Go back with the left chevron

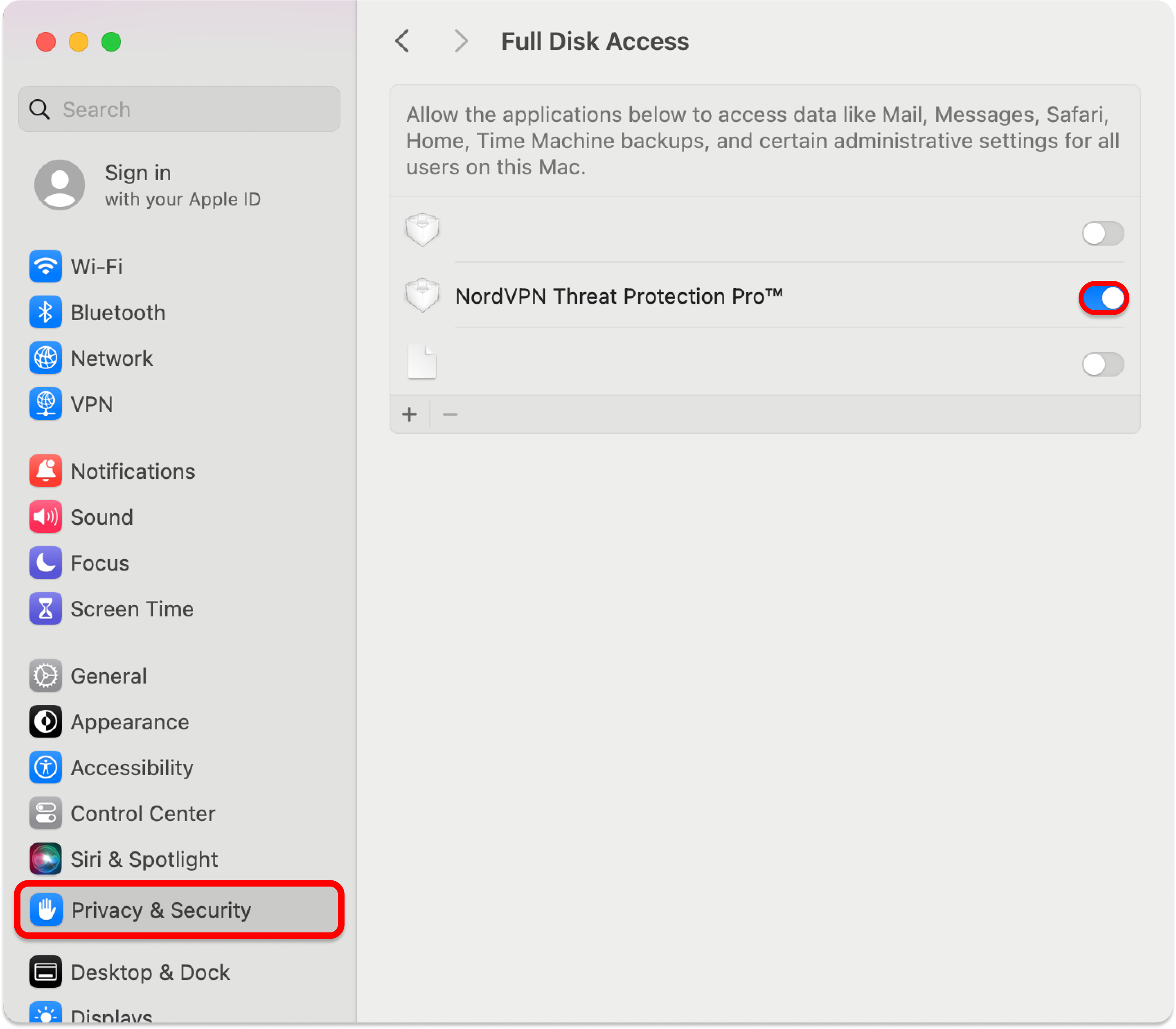pos(403,41)
